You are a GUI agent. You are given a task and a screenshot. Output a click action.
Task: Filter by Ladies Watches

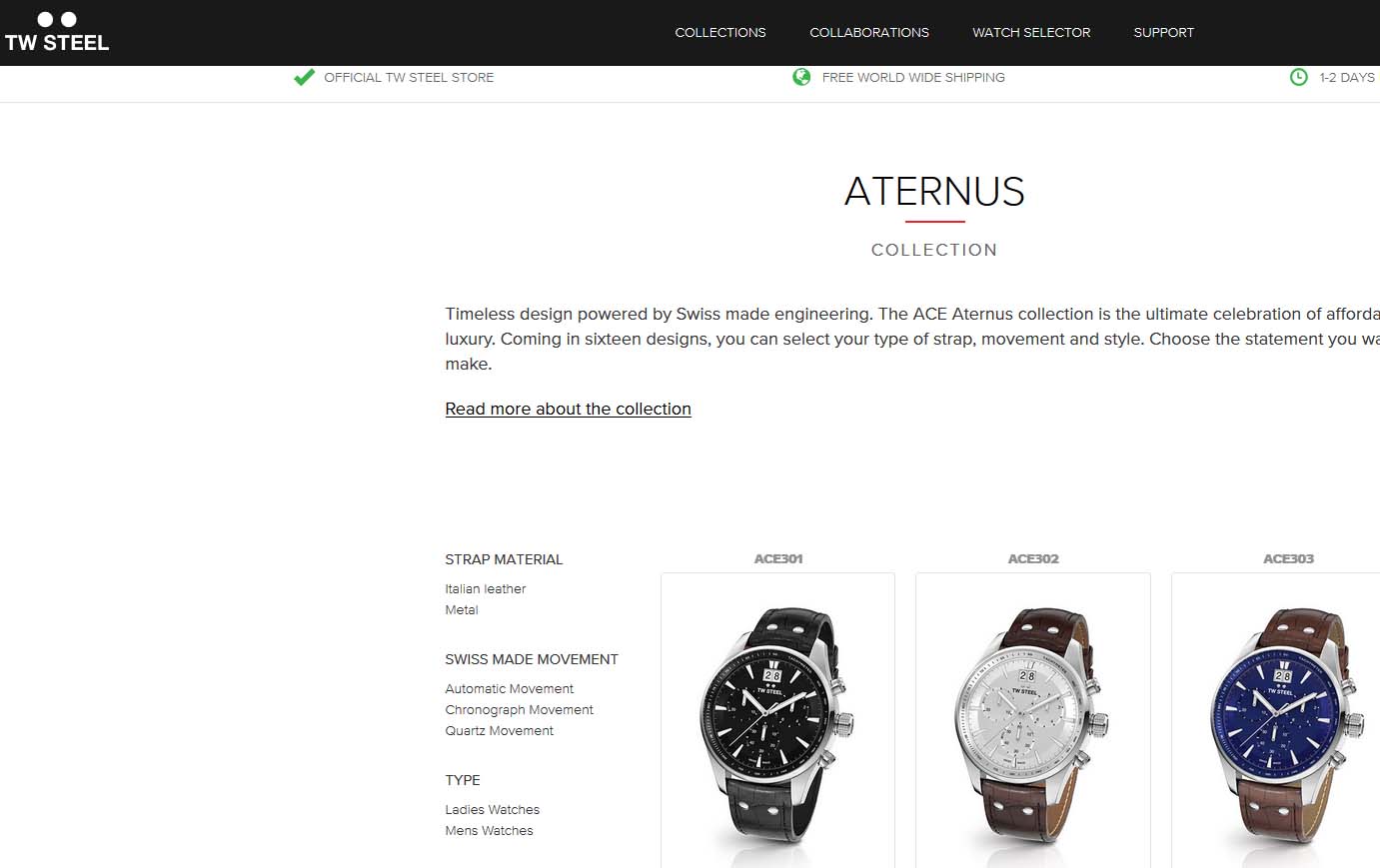click(492, 809)
